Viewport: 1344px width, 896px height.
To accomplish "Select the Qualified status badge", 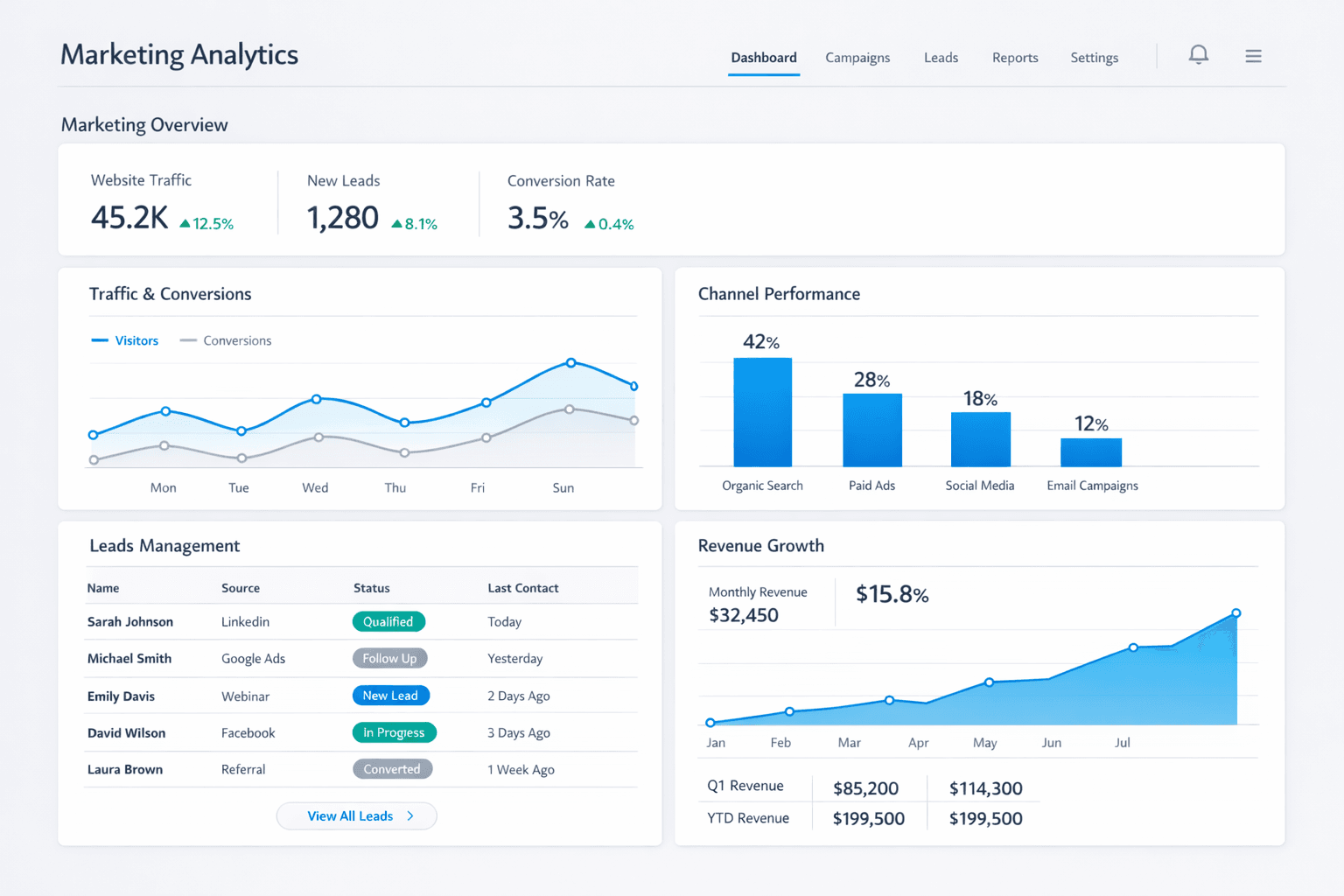I will (388, 621).
